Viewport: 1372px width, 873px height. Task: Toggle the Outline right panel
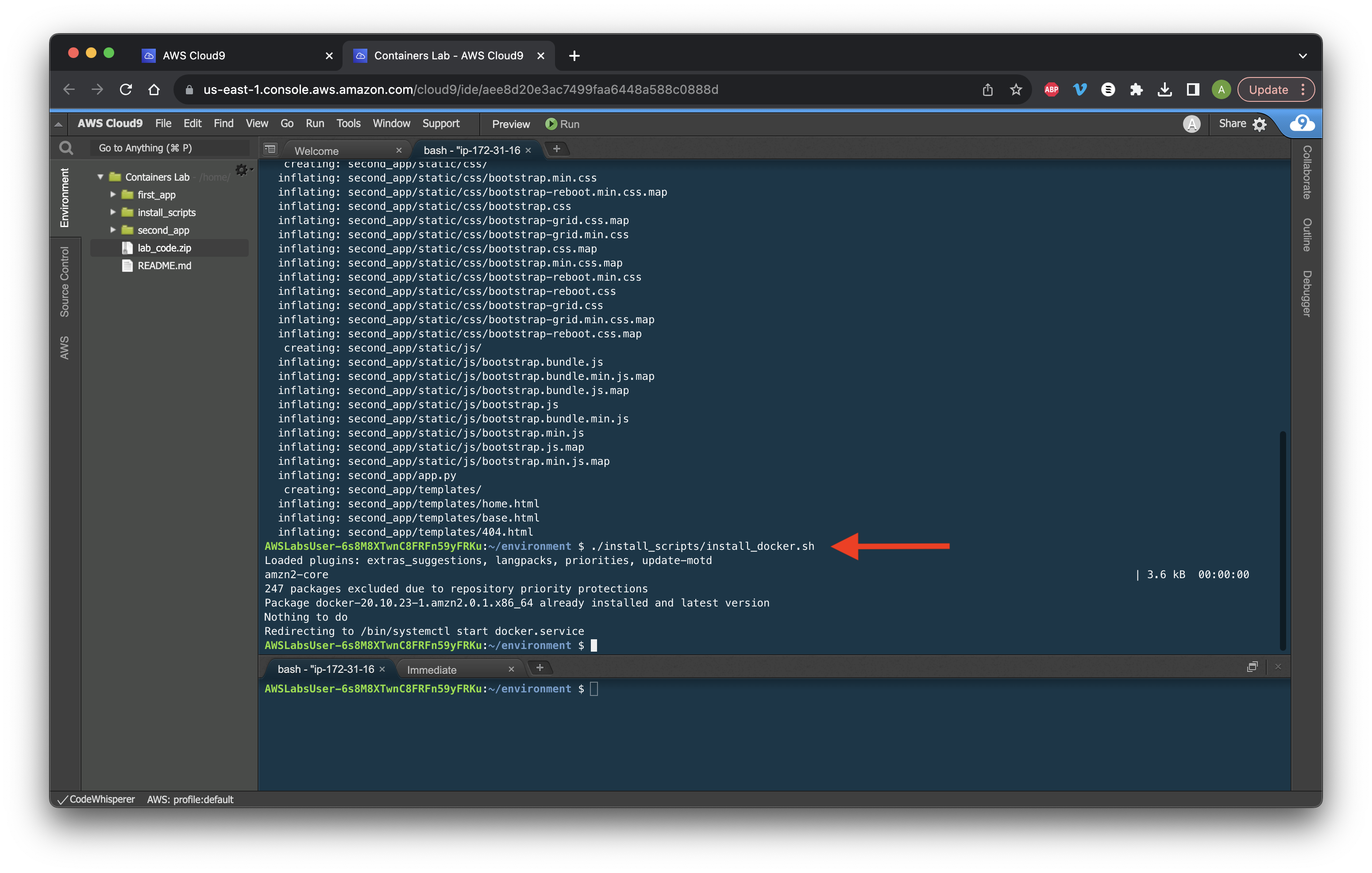pyautogui.click(x=1306, y=234)
